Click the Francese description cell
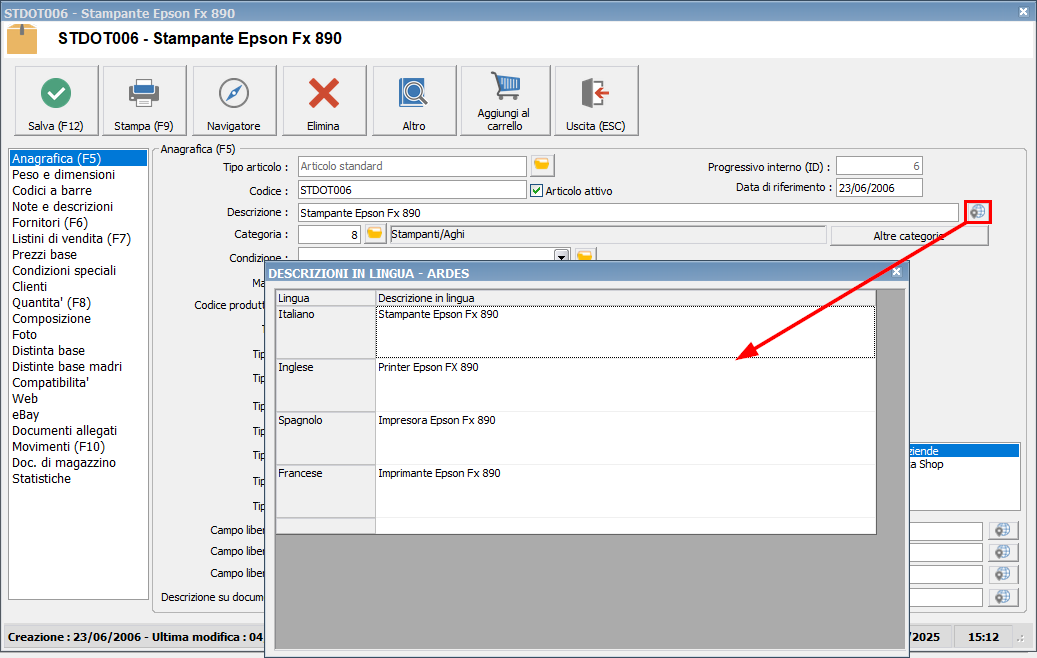 point(625,490)
